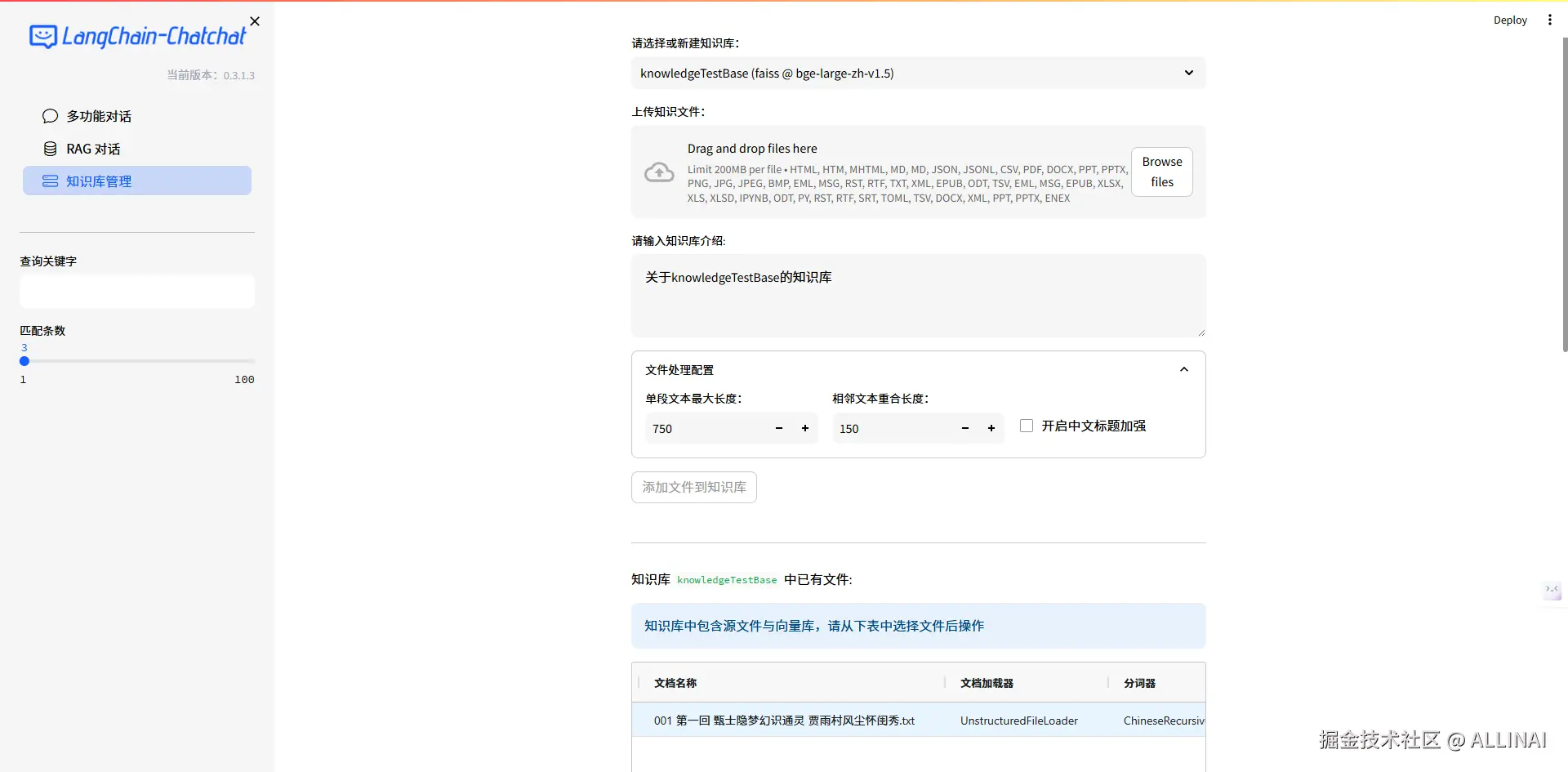Click the LangChain-Chatchat logo
This screenshot has height=772, width=1568.
pos(137,36)
